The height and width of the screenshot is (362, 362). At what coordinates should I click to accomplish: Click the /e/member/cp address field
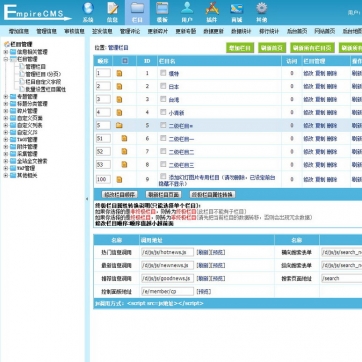click(x=167, y=292)
